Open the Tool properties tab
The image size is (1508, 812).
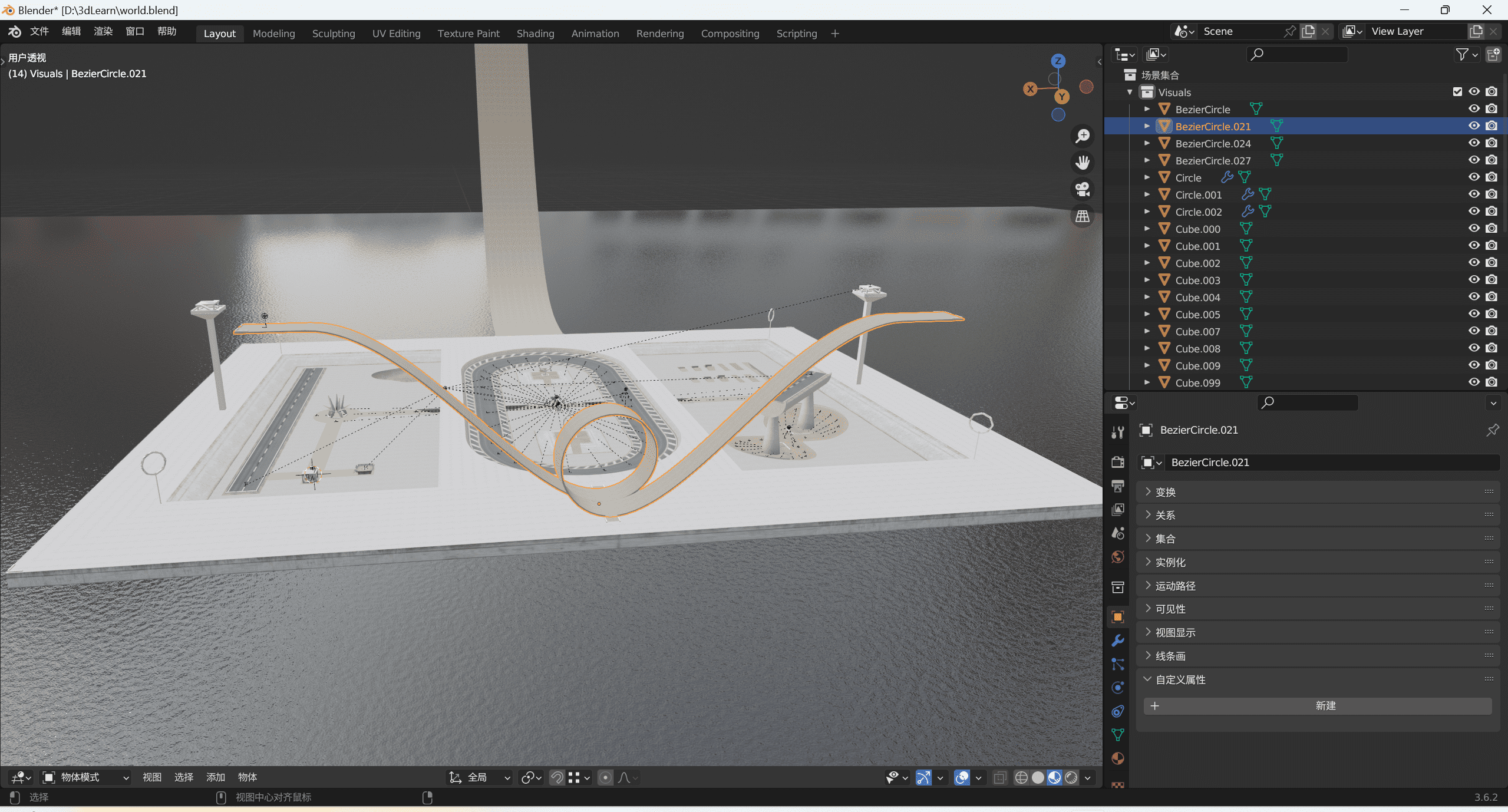click(x=1118, y=433)
